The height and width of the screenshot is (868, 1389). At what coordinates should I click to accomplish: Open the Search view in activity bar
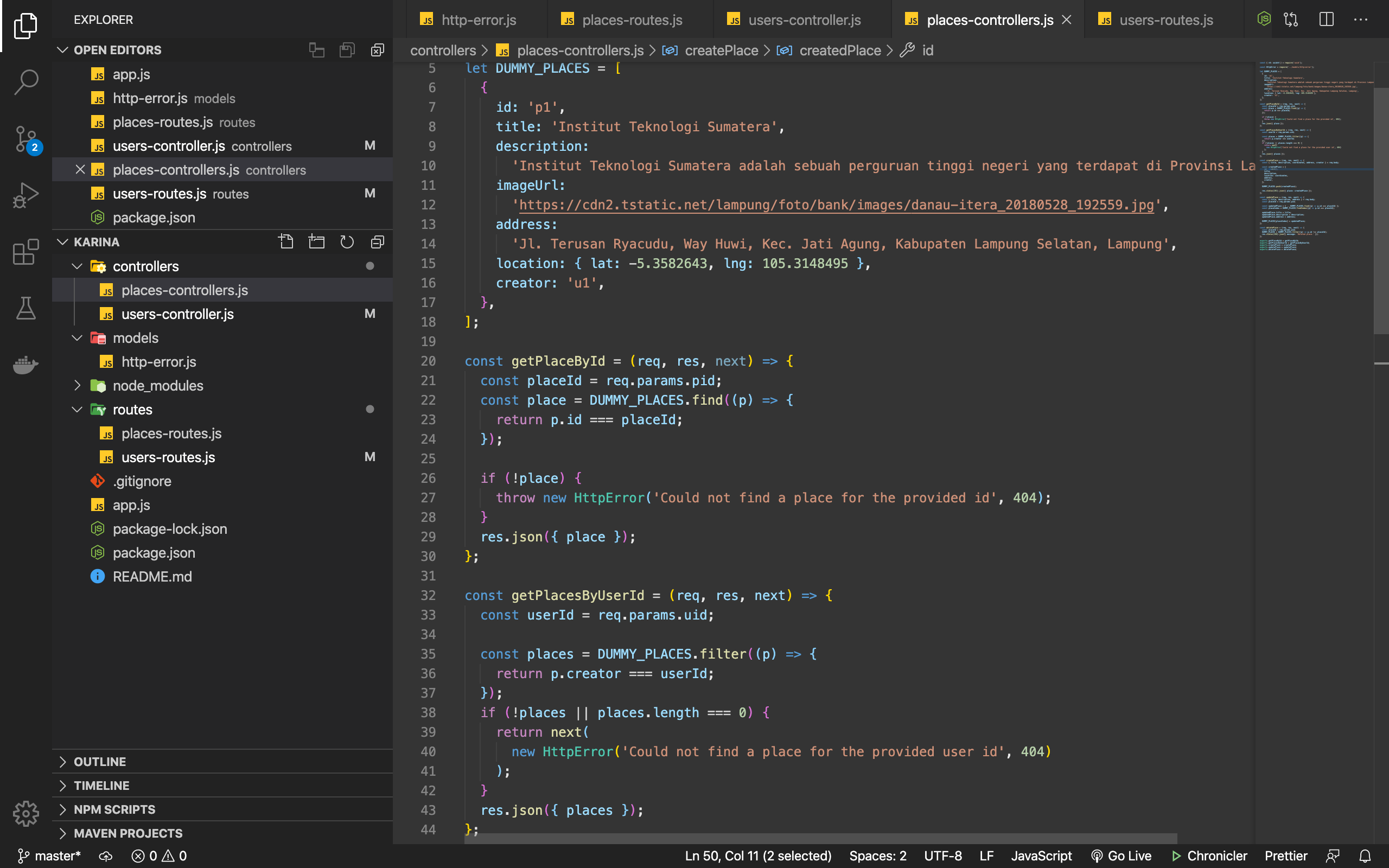point(26,82)
